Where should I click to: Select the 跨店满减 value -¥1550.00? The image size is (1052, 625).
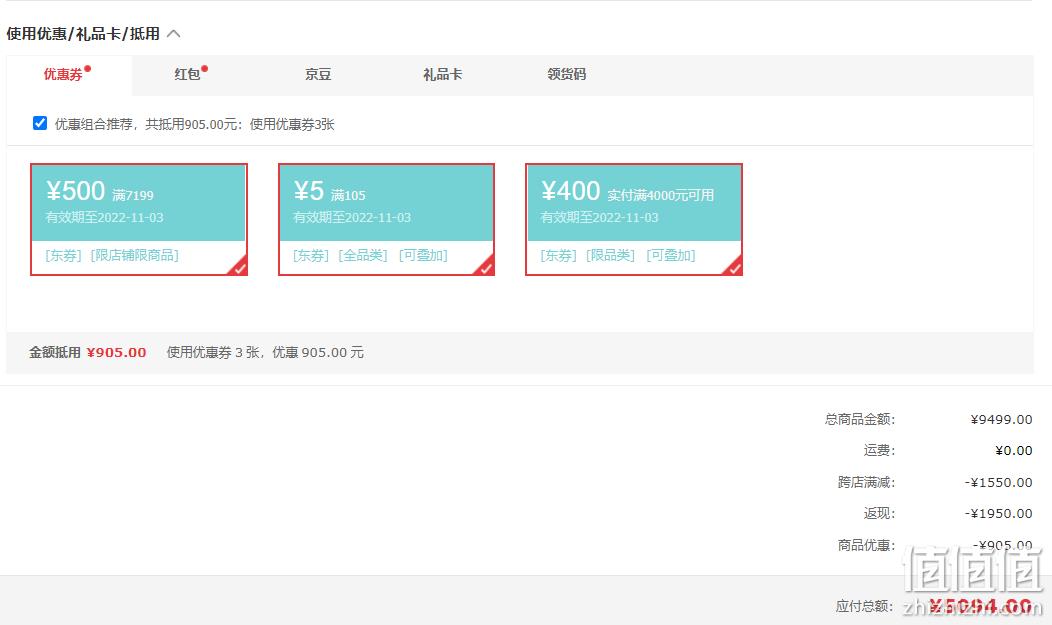click(x=999, y=482)
